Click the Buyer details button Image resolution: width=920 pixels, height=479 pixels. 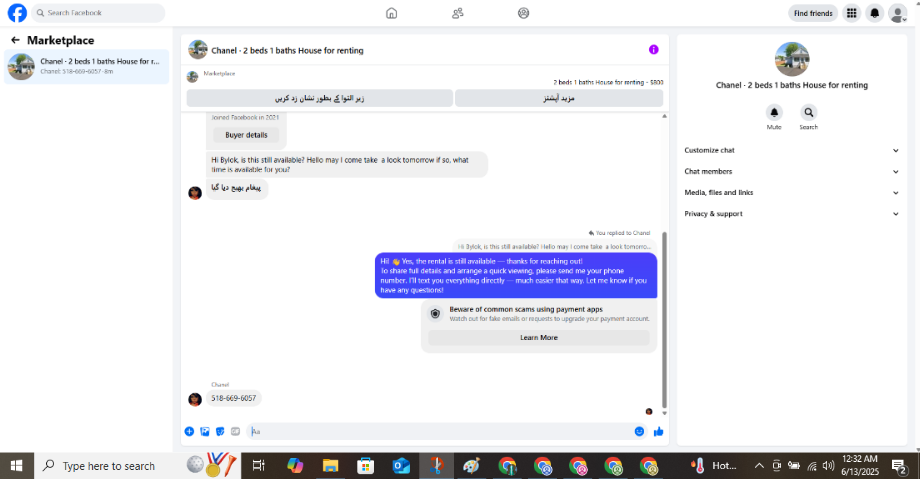tap(246, 135)
